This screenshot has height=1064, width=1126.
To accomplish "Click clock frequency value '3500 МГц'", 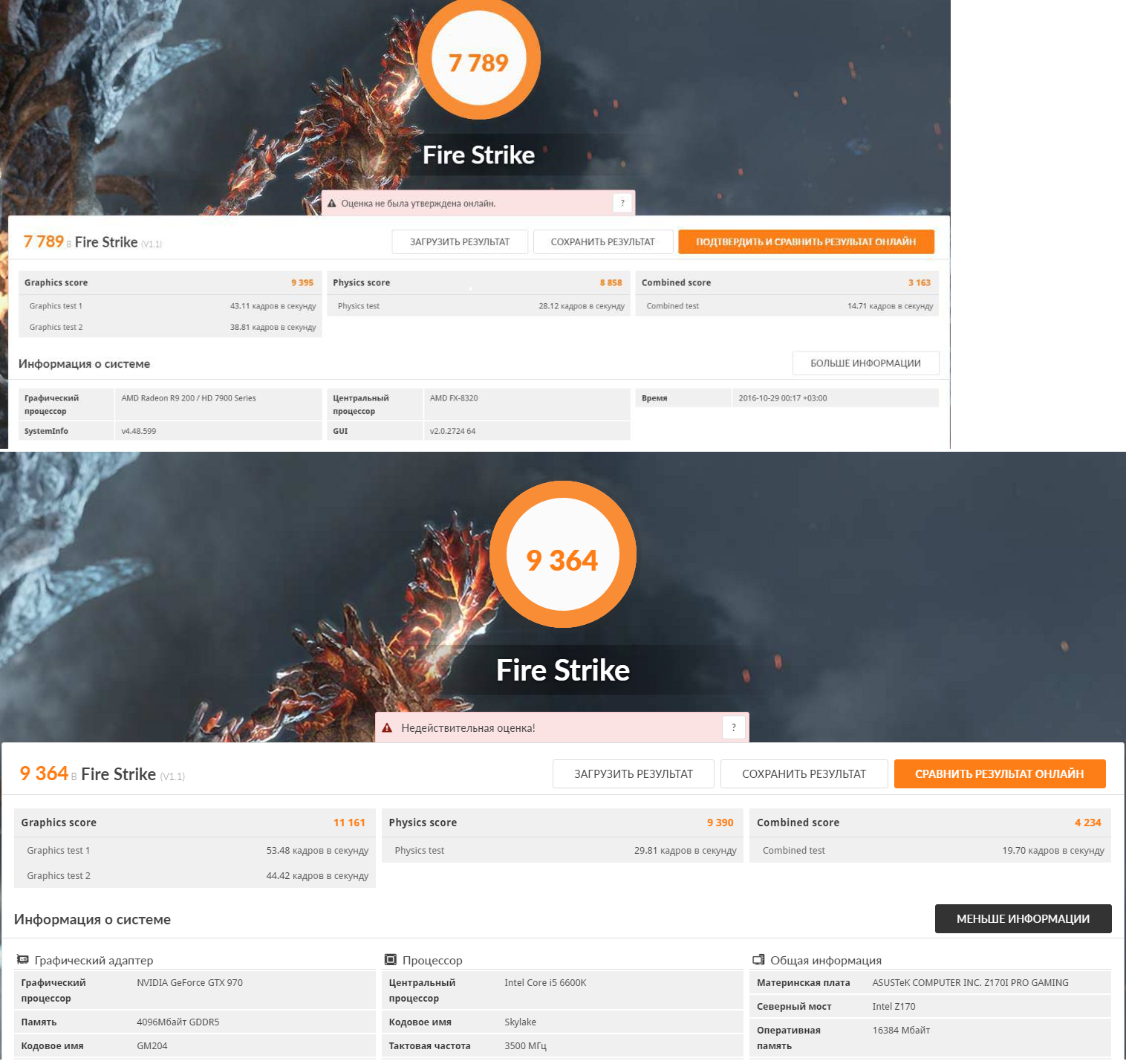I will pos(525,1045).
